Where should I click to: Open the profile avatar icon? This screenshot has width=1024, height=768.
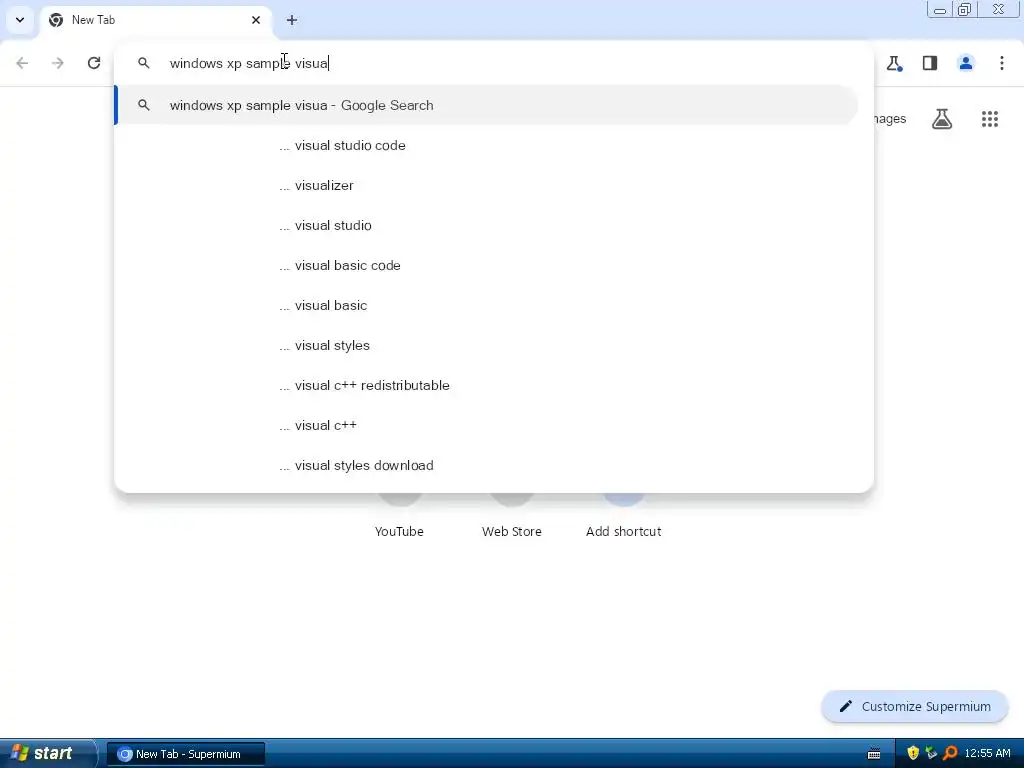[966, 63]
